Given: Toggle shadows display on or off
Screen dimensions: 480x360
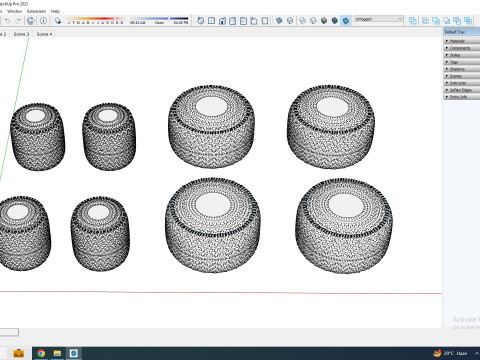Looking at the screenshot, I should coord(58,21).
